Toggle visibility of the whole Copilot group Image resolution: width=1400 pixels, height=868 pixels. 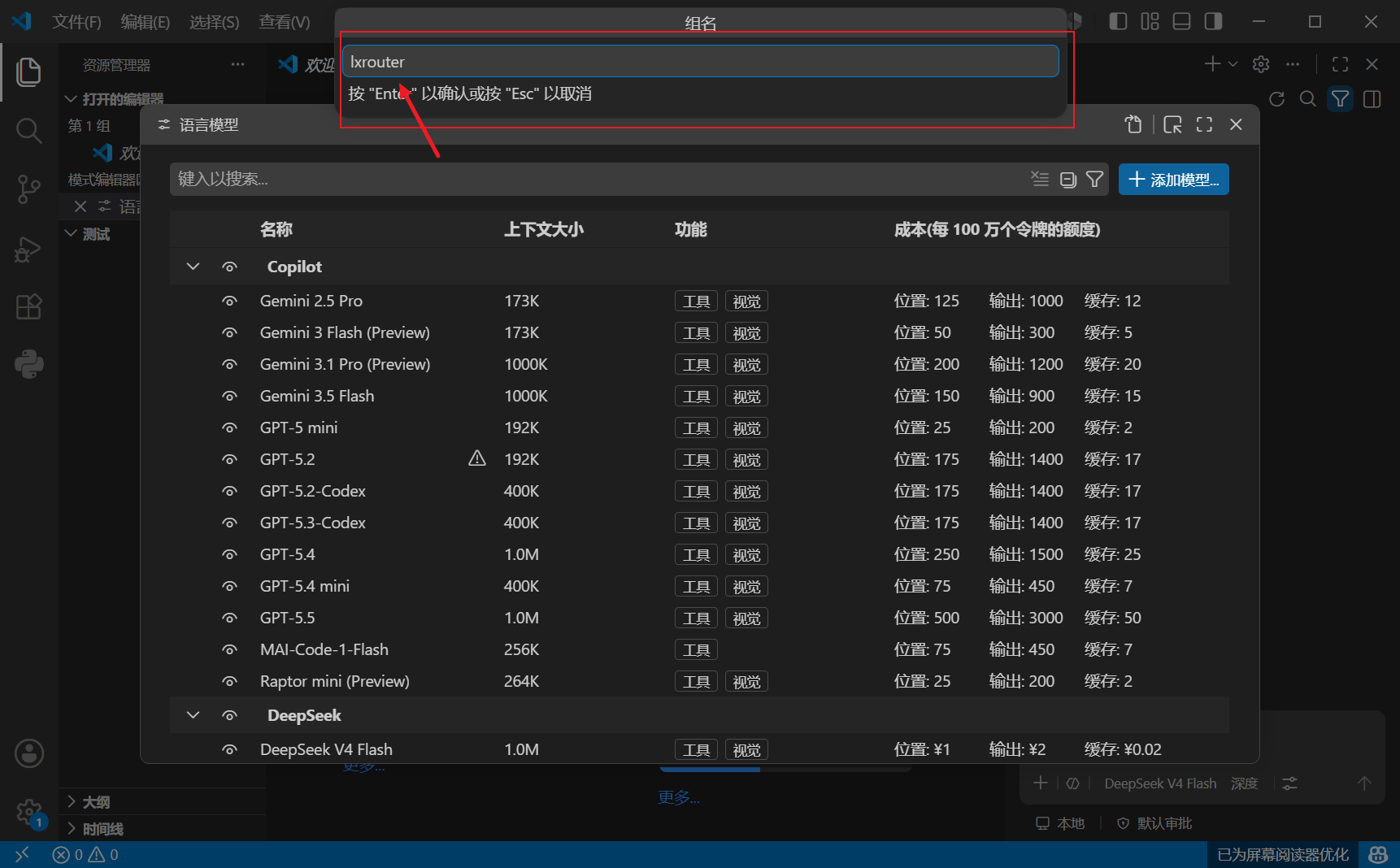pos(230,267)
